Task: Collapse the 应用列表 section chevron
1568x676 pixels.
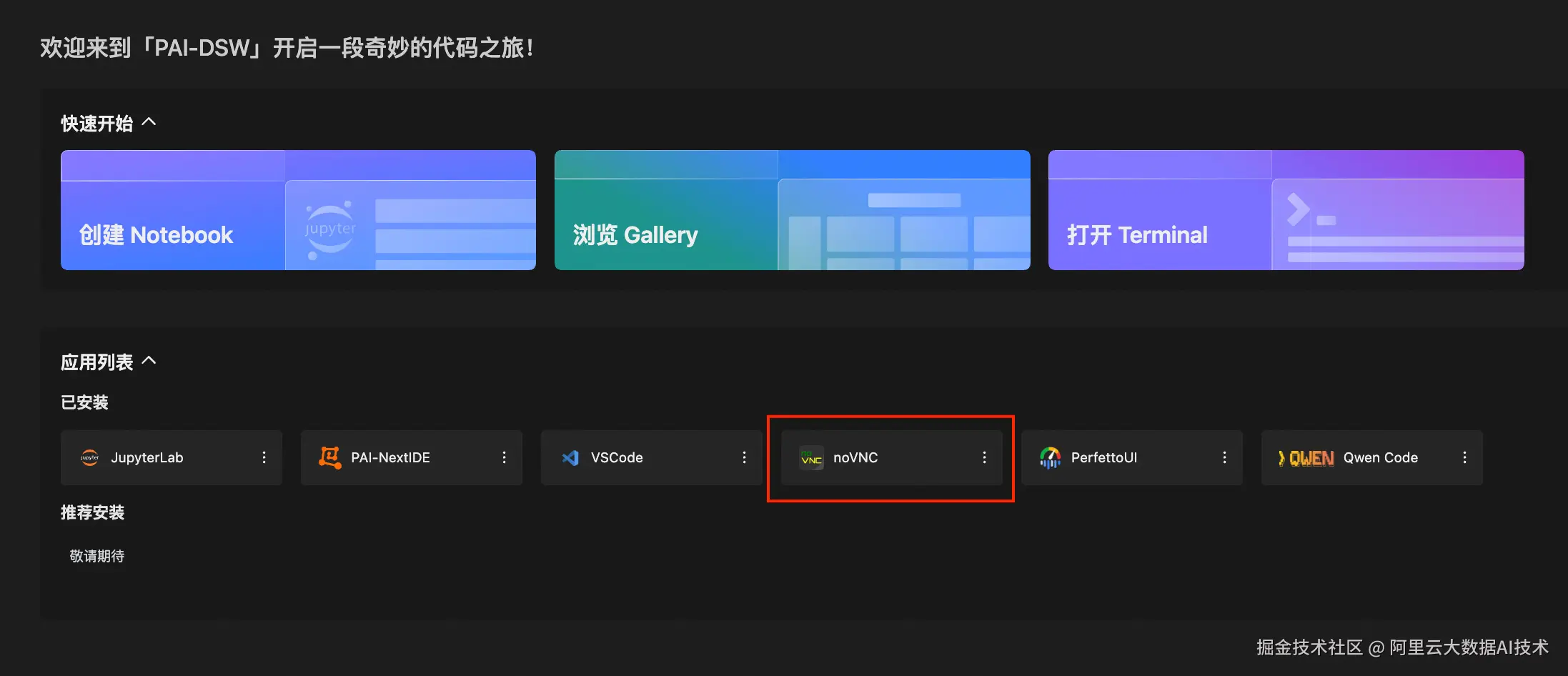Action: pos(149,361)
